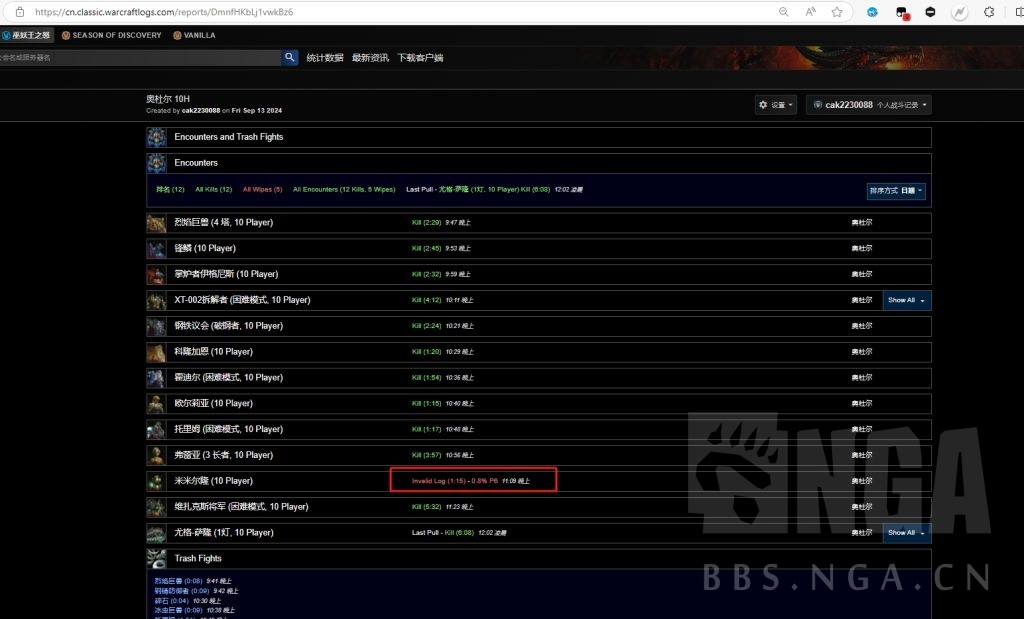The height and width of the screenshot is (619, 1024).
Task: Click the 掌炉者伊格尼斯 boss portrait icon
Action: point(156,274)
